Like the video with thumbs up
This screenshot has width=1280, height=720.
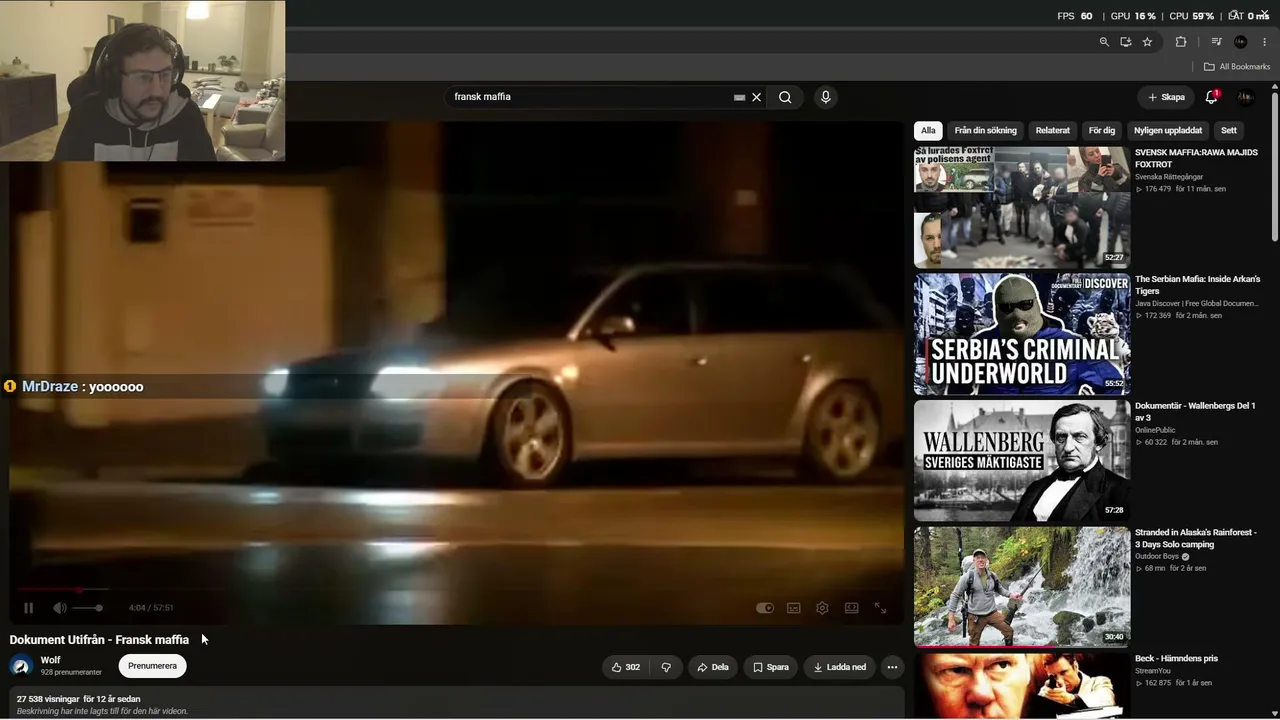(x=626, y=667)
